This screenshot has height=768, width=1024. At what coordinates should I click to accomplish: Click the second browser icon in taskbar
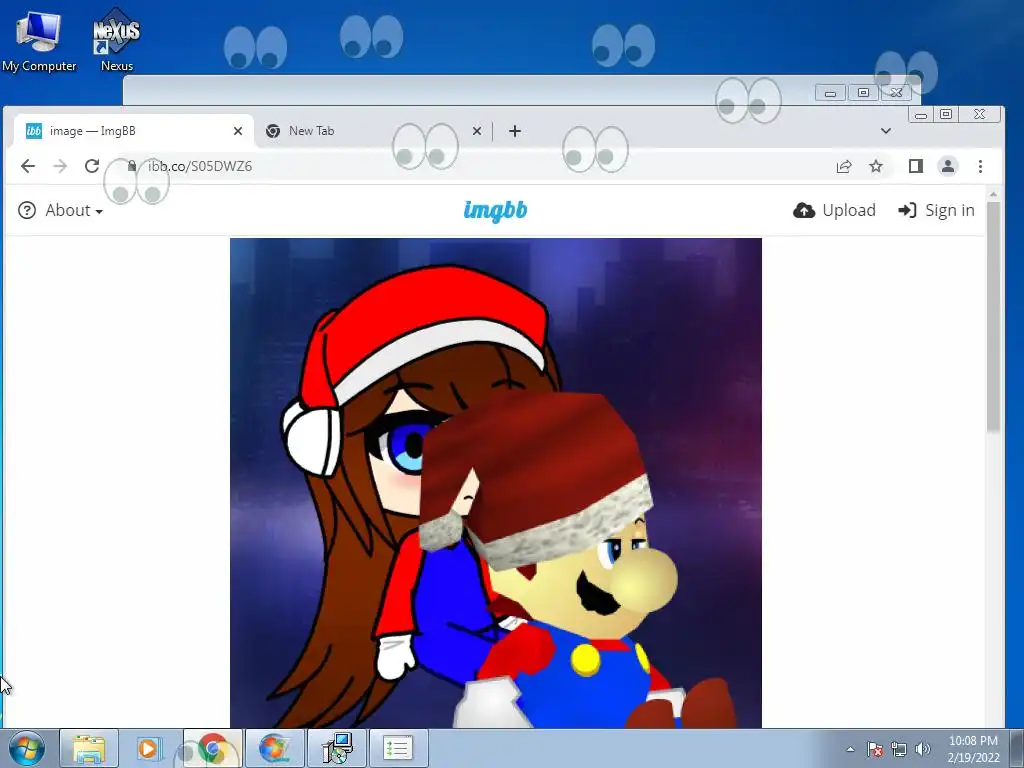pyautogui.click(x=274, y=748)
